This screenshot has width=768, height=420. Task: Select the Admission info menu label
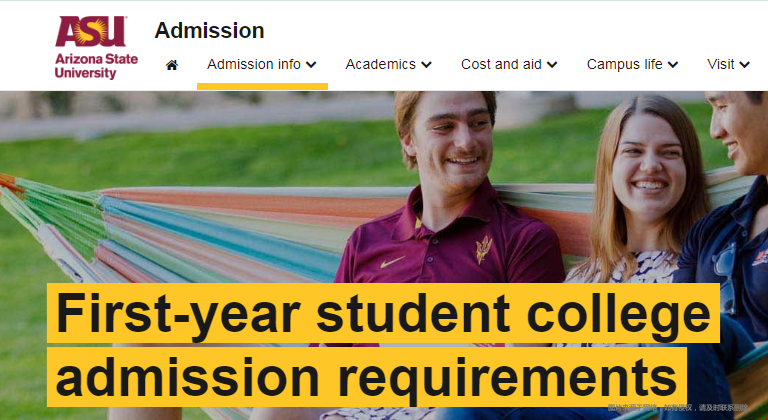(x=254, y=64)
